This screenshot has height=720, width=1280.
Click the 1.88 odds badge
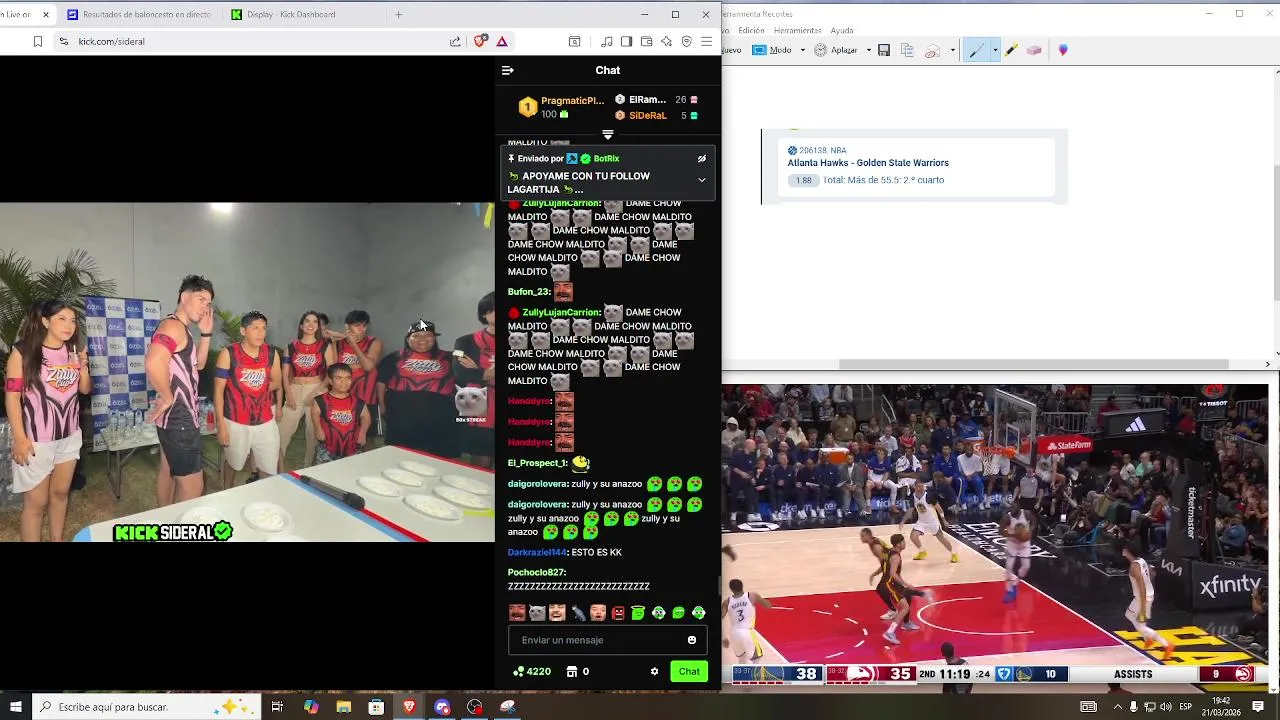803,181
